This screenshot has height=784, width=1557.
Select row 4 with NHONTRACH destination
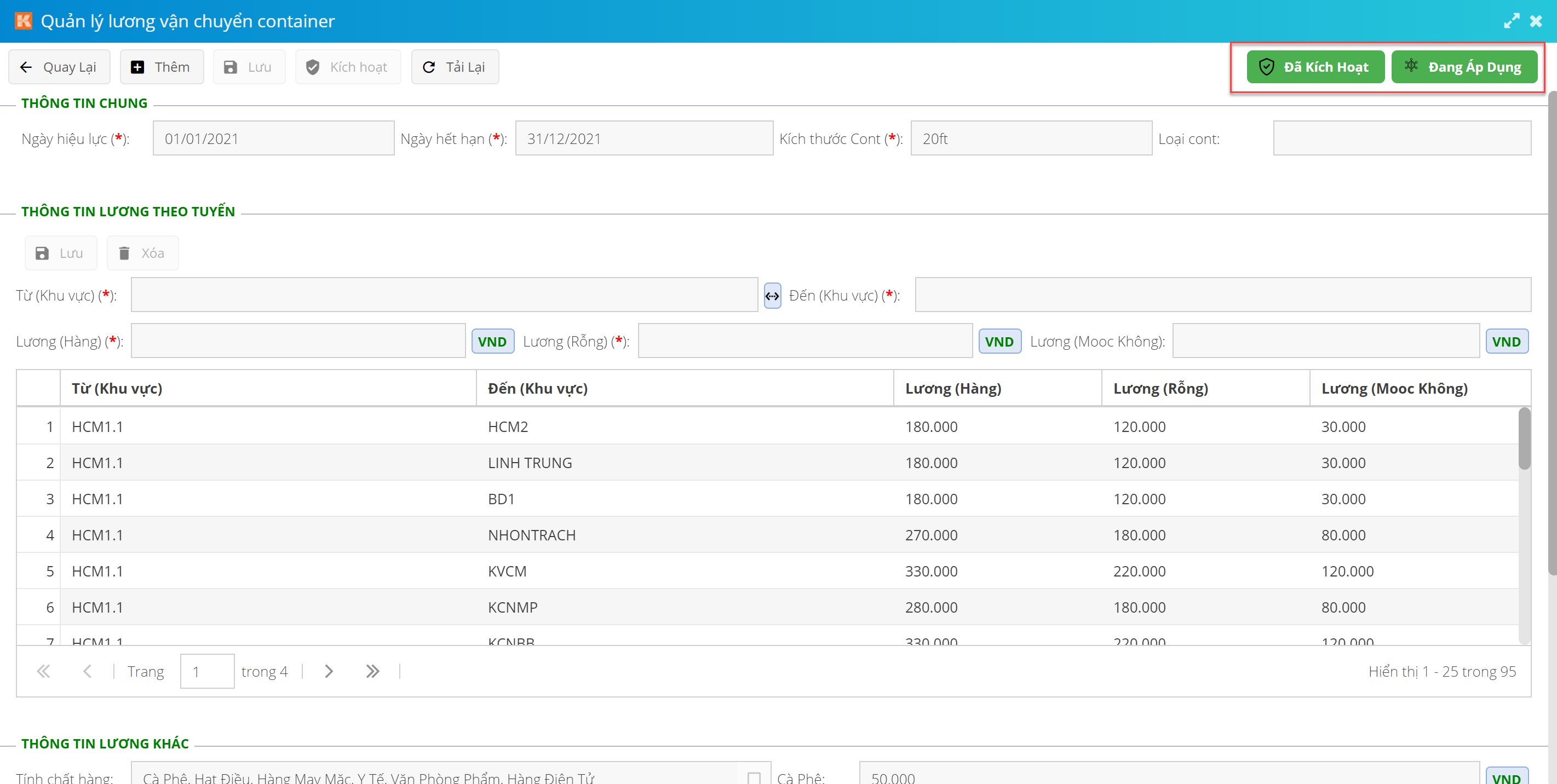point(531,535)
